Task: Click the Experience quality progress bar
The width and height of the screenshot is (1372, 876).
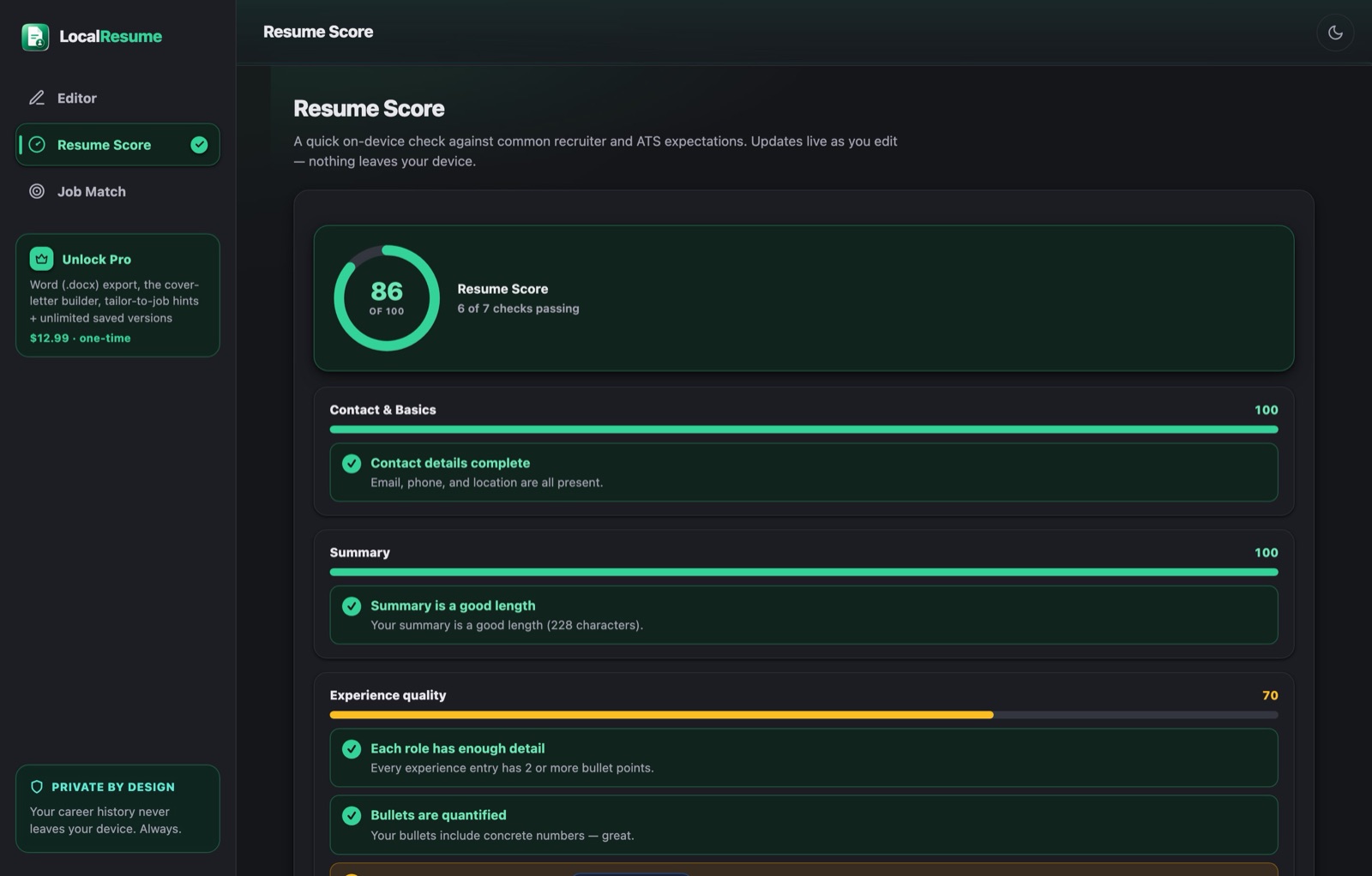Action: [803, 715]
